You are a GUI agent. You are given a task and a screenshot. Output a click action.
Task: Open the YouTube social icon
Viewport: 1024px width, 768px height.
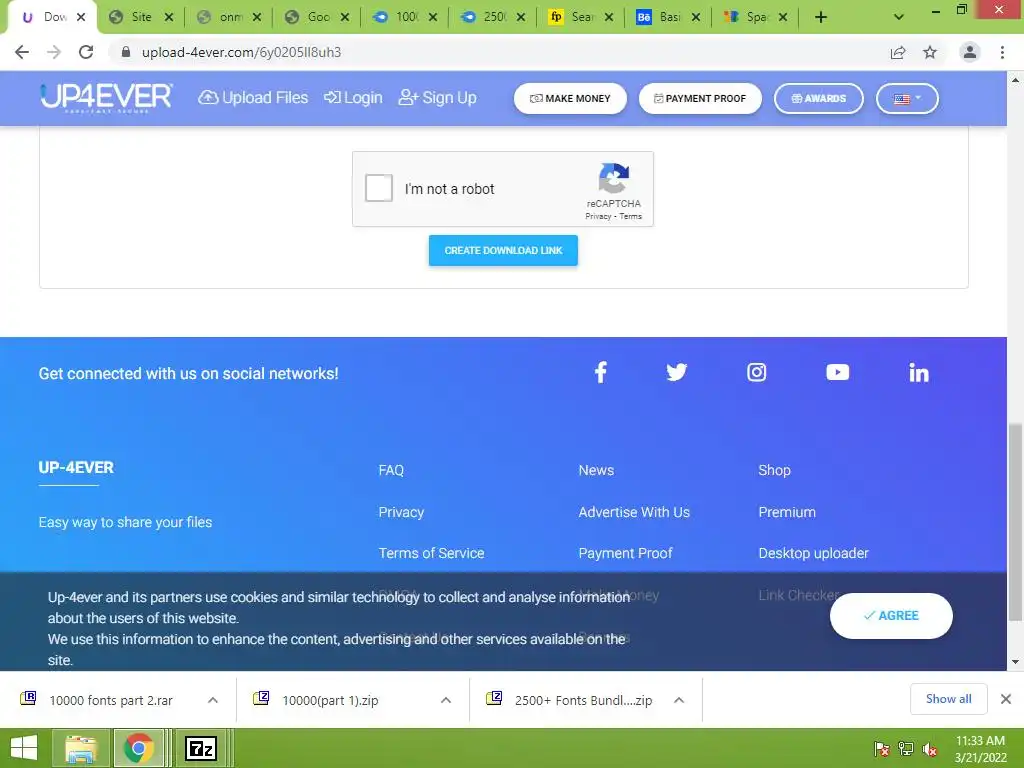click(x=837, y=372)
